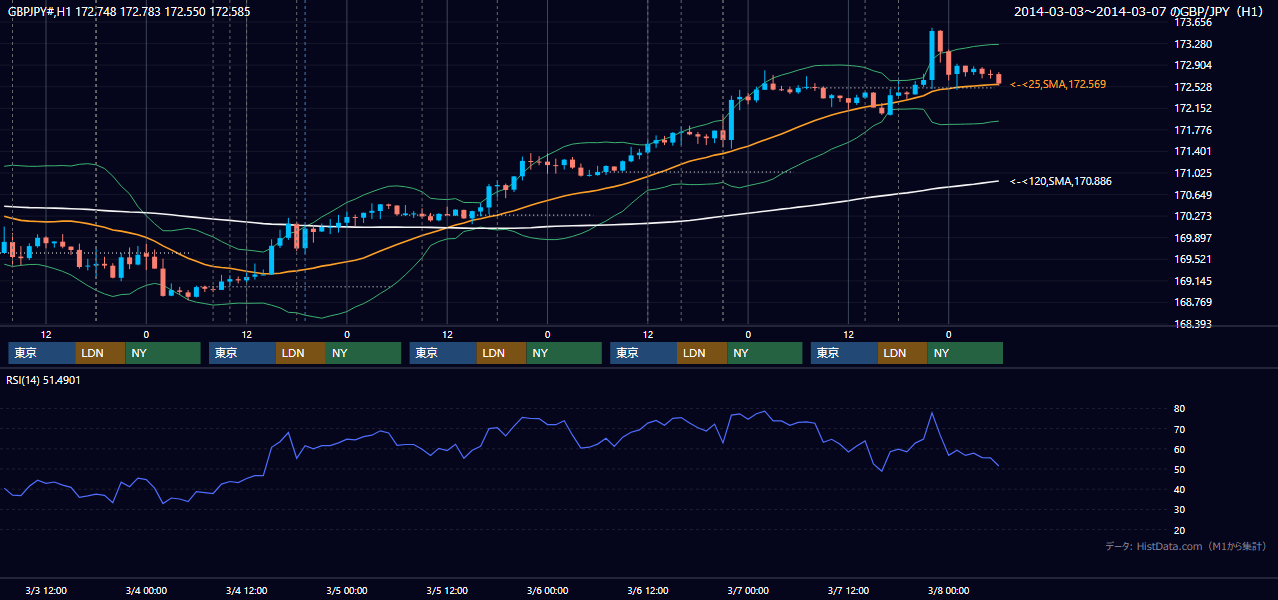Image resolution: width=1278 pixels, height=600 pixels.
Task: Click the 173.280 price axis label
Action: coord(1192,44)
